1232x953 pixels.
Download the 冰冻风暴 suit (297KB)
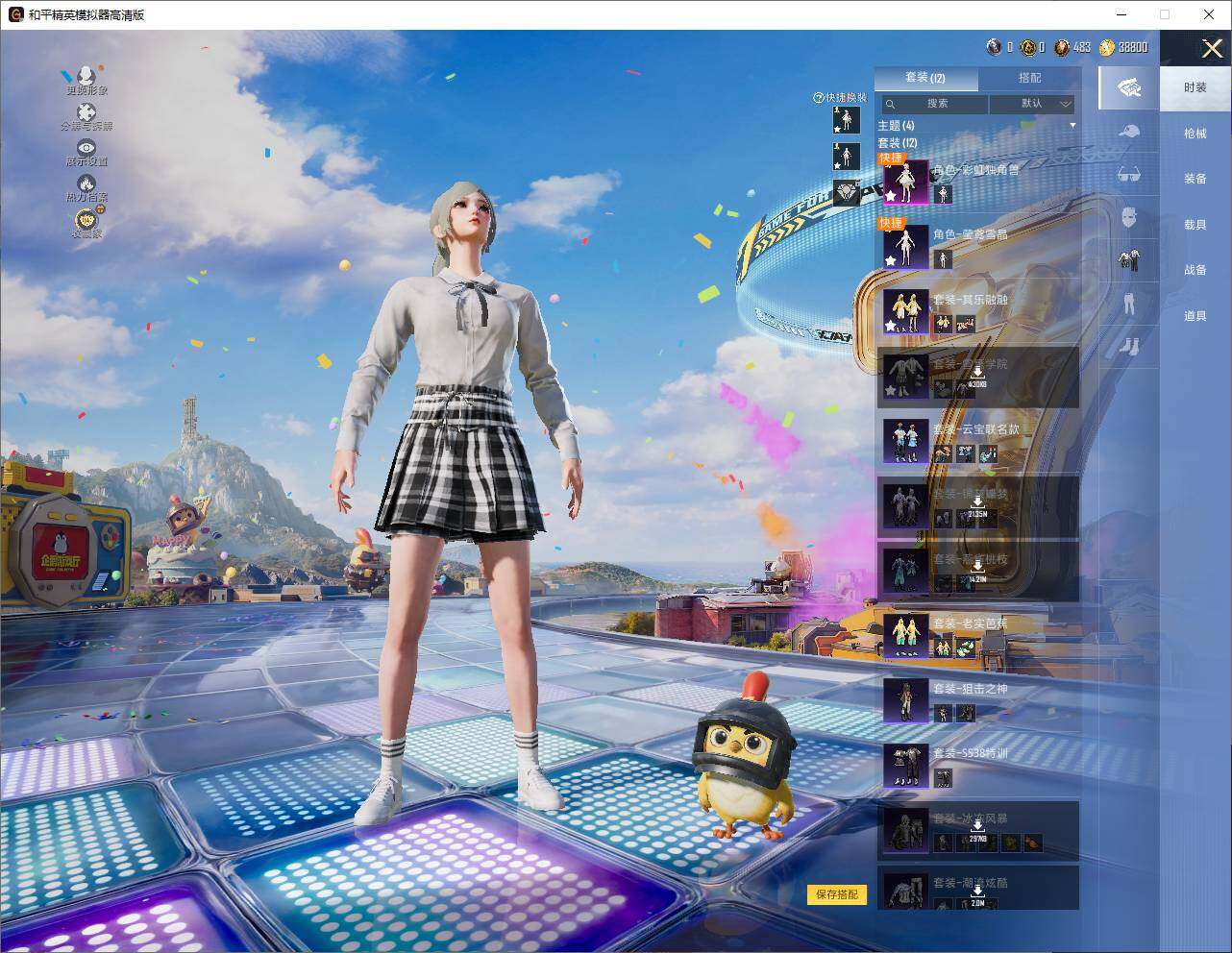coord(977,830)
